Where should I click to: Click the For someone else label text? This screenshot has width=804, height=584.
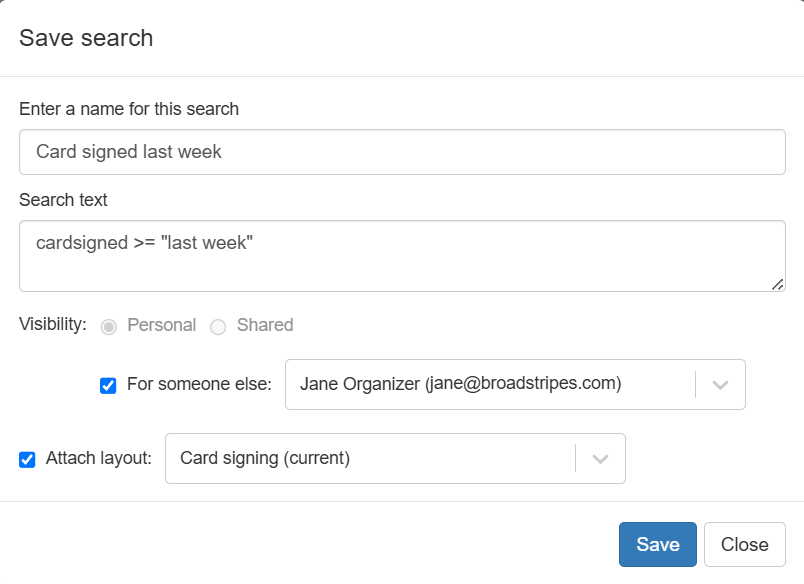pyautogui.click(x=199, y=384)
